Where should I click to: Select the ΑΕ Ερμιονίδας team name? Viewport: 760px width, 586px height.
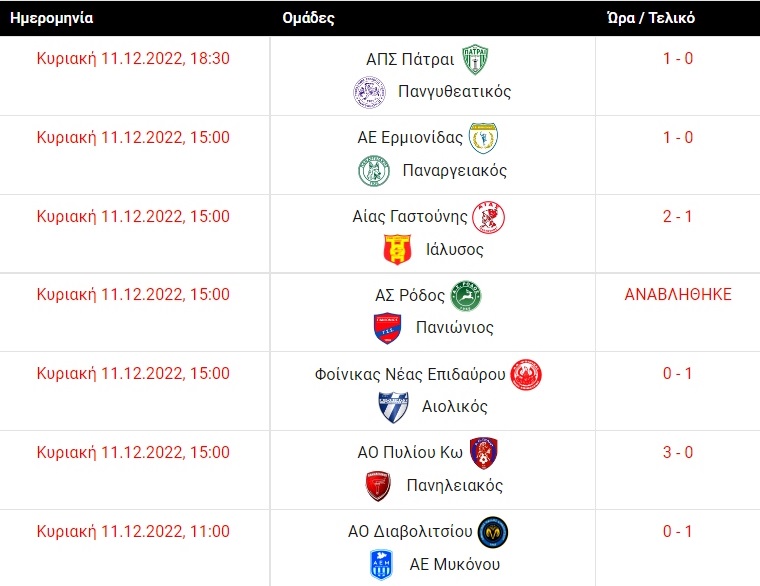(x=410, y=138)
